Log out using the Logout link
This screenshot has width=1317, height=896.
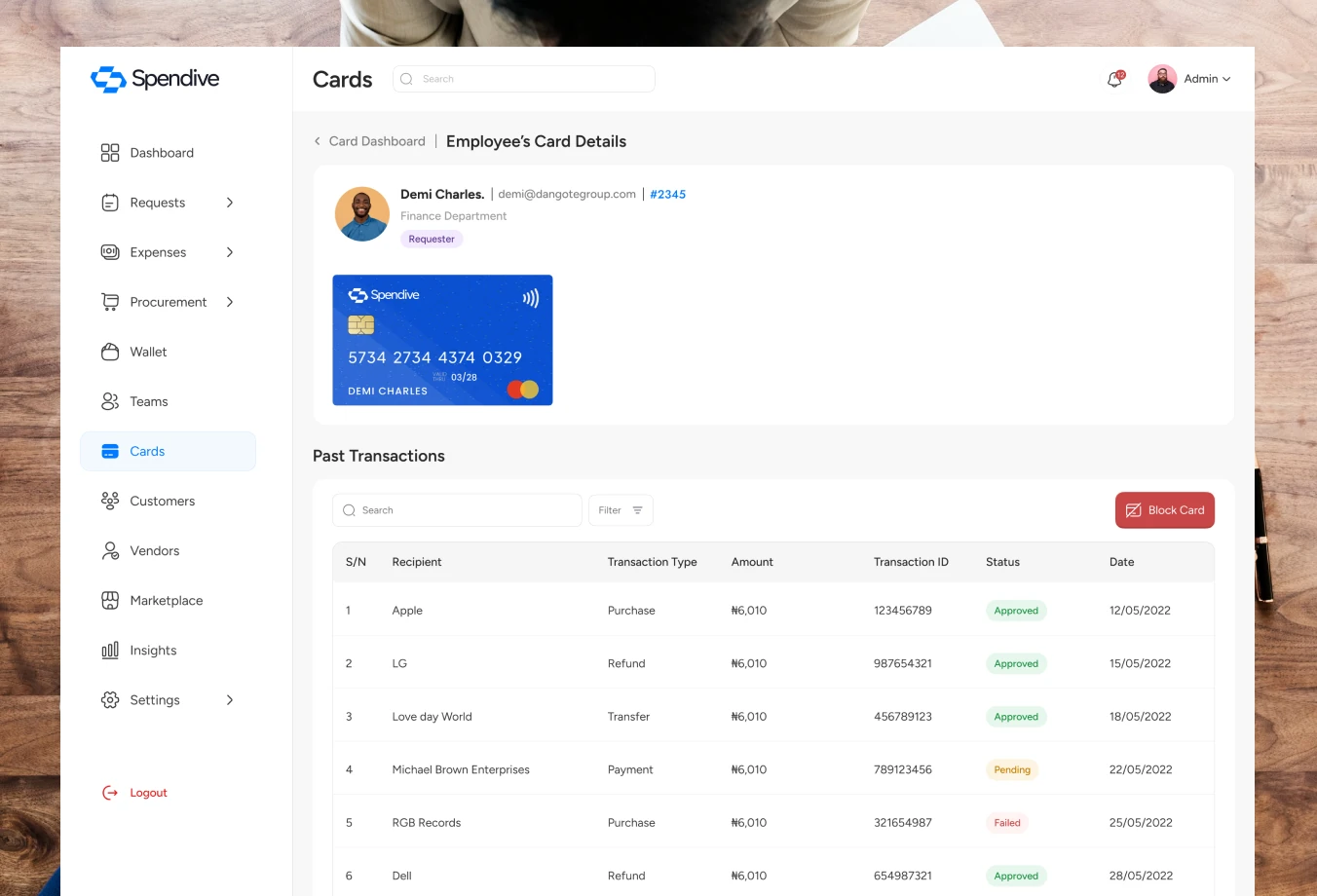148,793
